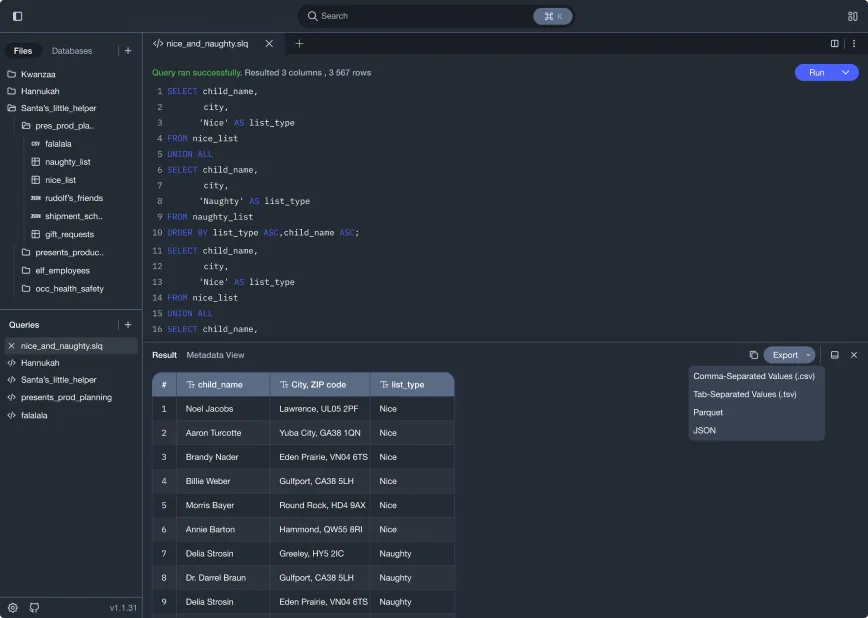Screen dimensions: 868x618
Task: Focus the Search field
Action: click(436, 16)
